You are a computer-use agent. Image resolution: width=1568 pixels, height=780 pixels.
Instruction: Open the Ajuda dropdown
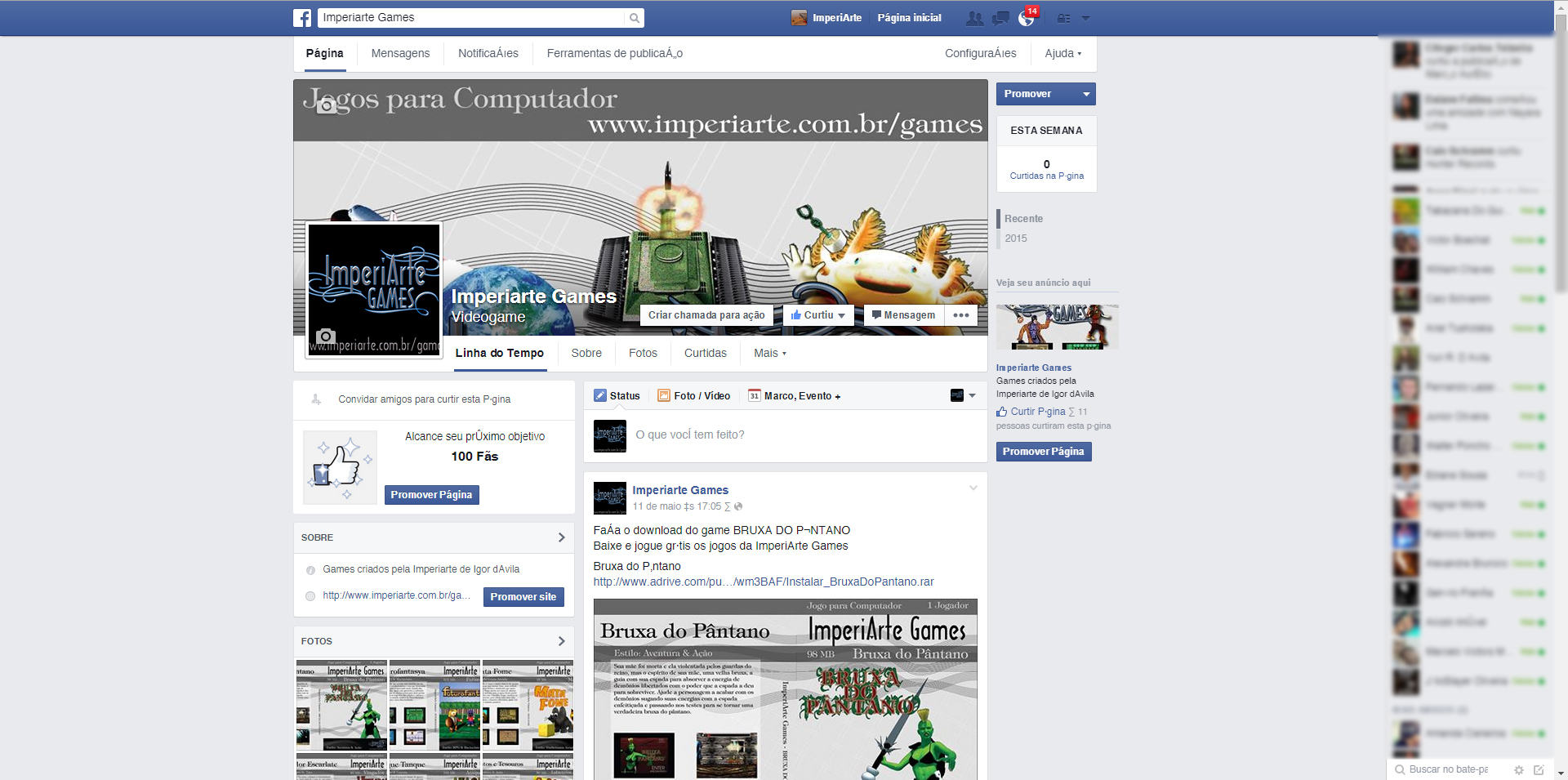point(1063,54)
